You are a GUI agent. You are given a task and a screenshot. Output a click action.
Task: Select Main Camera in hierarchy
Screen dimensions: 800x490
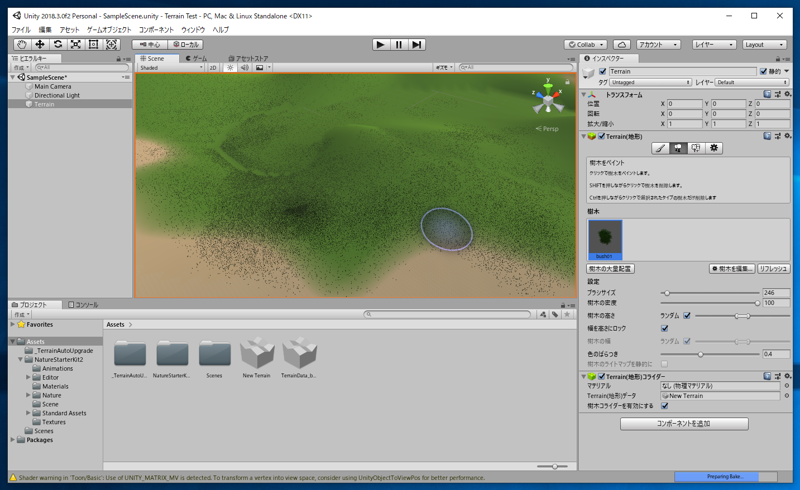53,86
